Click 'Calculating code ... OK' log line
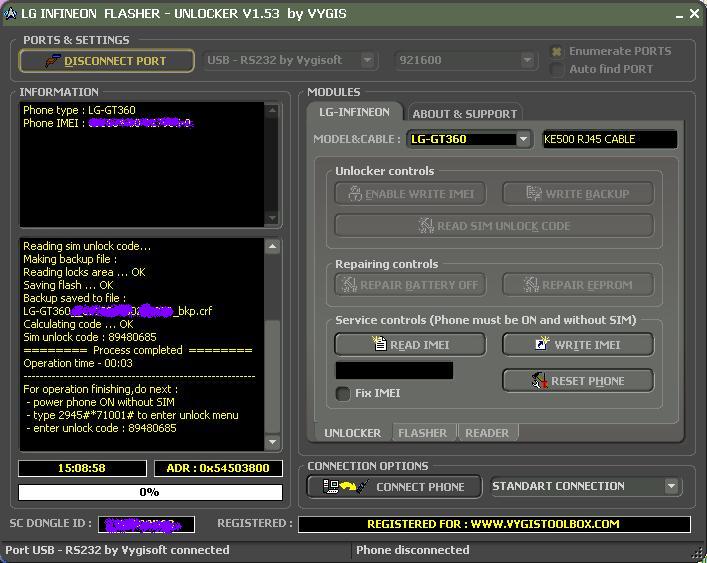 tap(78, 324)
